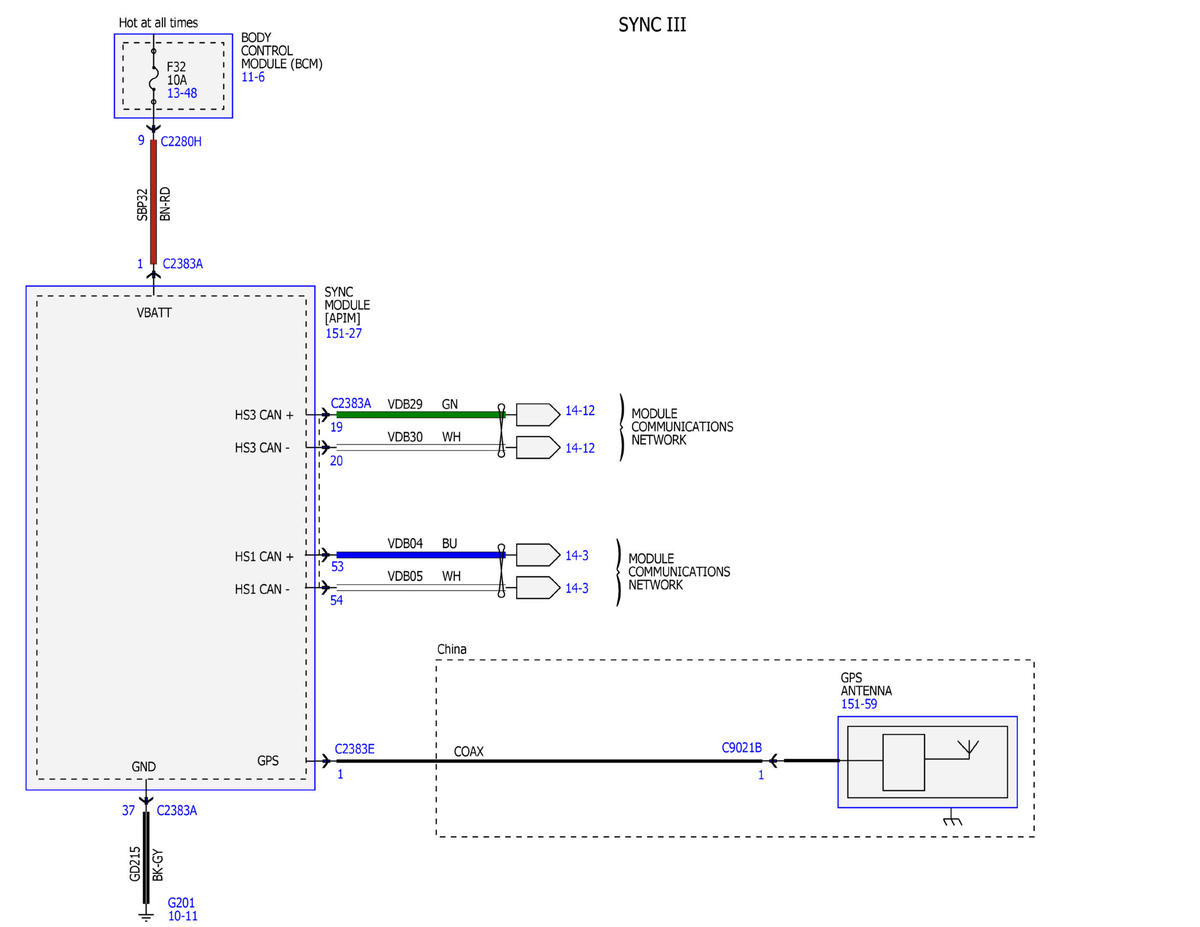Open the 151-27 SYNC module reference

(x=343, y=333)
